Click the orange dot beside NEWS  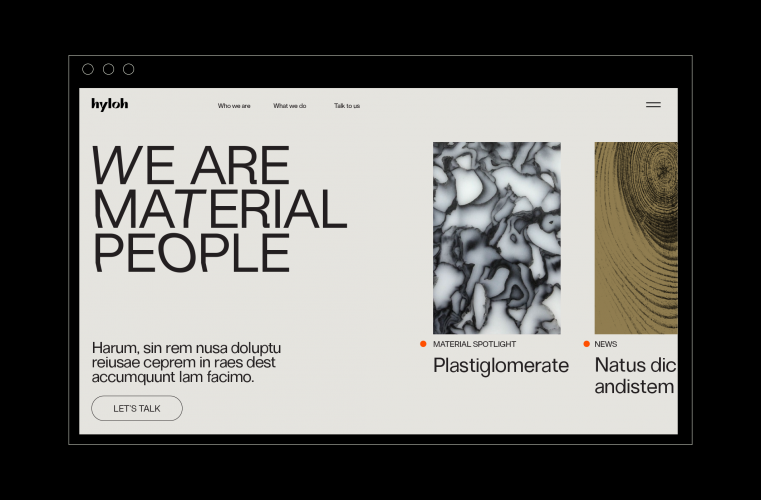pyautogui.click(x=586, y=344)
